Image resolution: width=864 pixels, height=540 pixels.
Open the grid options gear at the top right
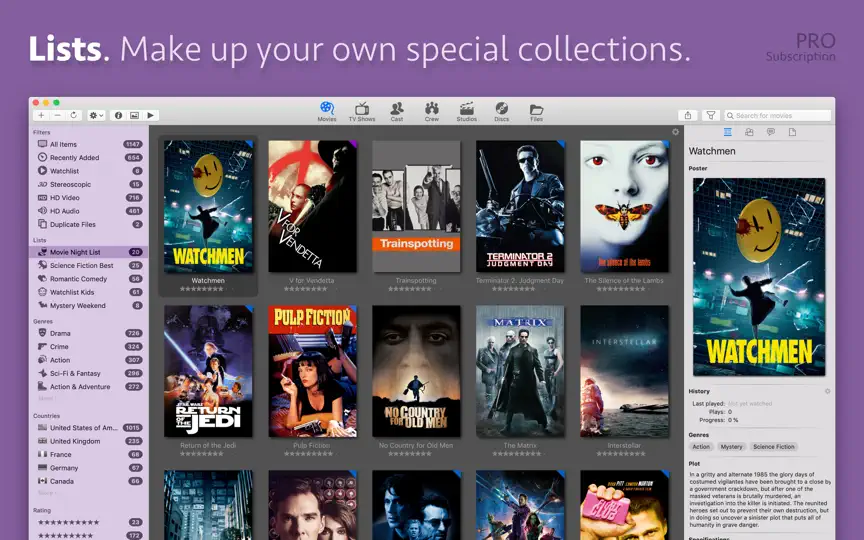[x=676, y=132]
